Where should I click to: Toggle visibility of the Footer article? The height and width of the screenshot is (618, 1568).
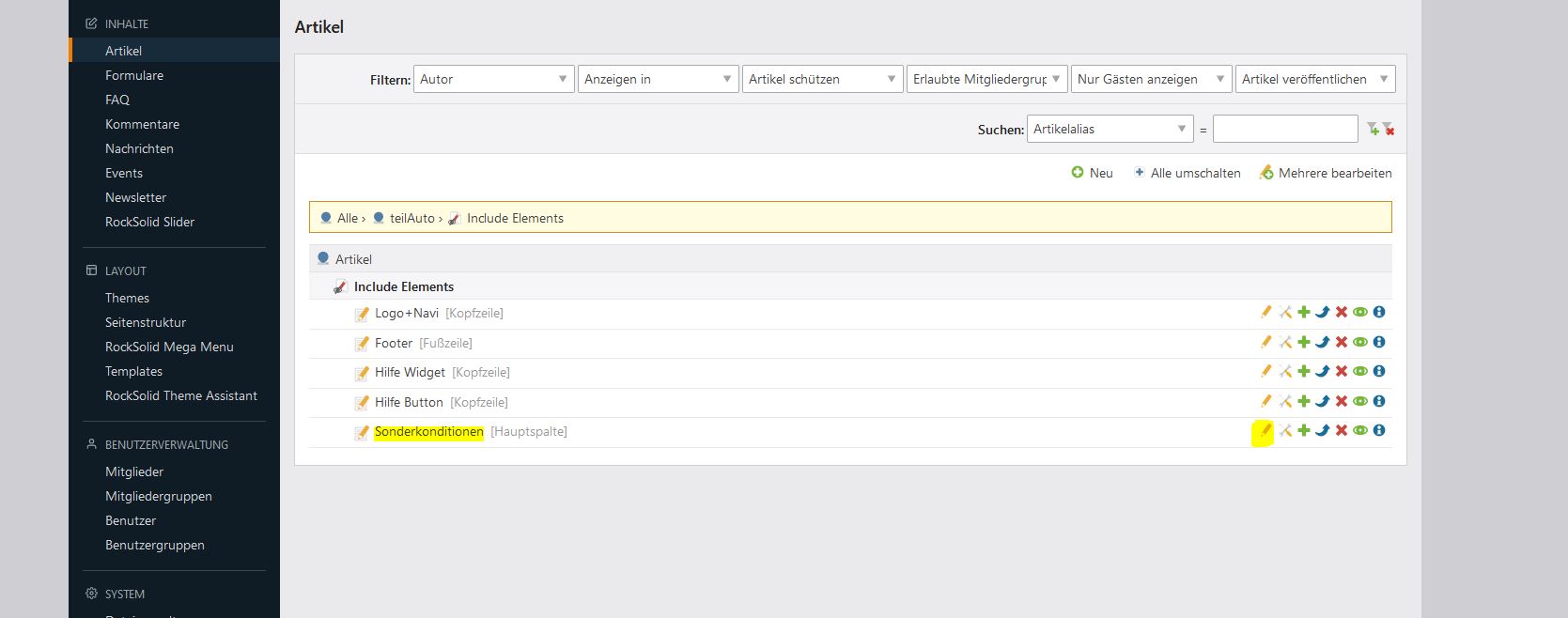[x=1360, y=343]
